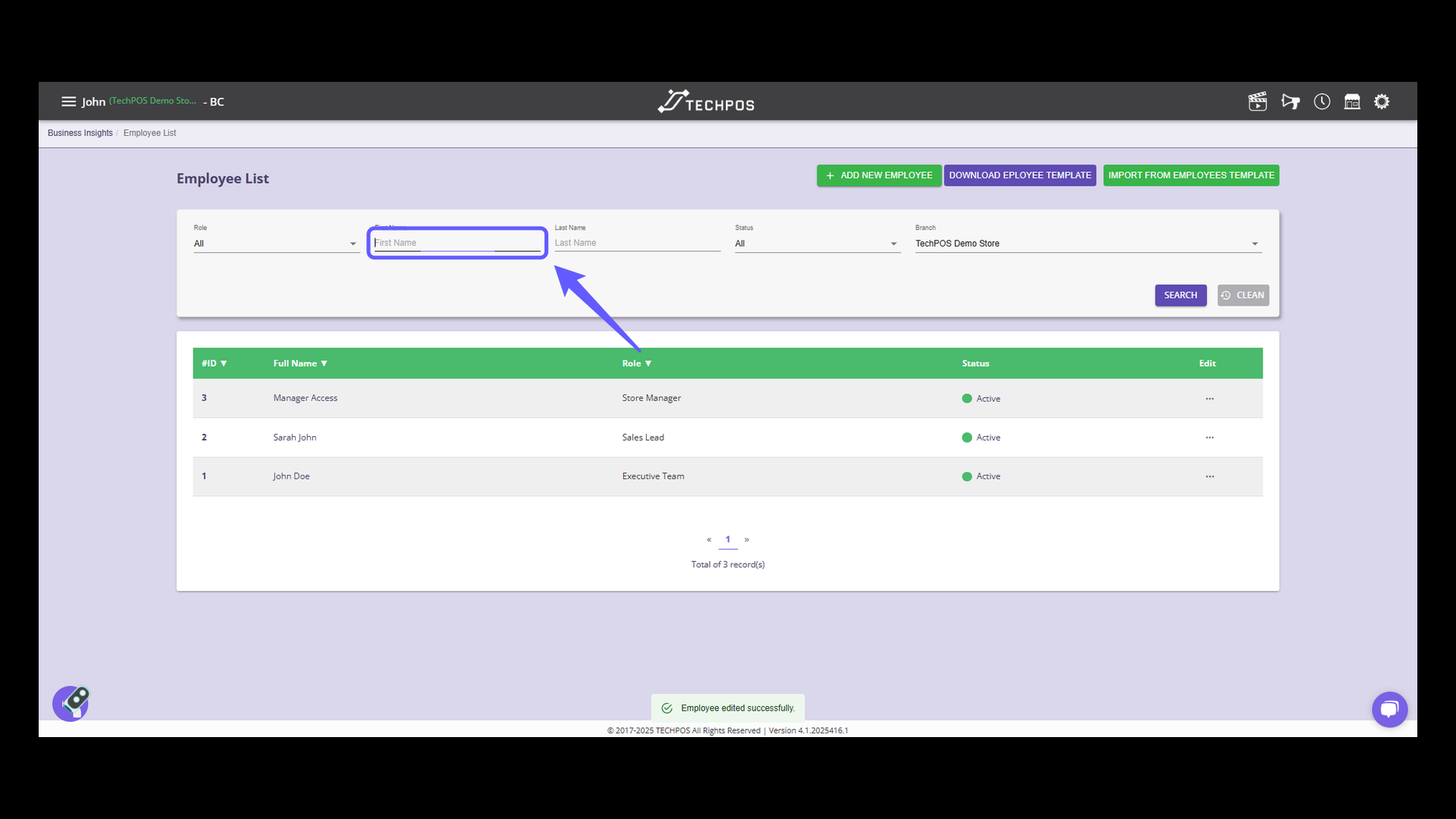Open the hamburger navigation menu
1456x819 pixels.
(69, 101)
